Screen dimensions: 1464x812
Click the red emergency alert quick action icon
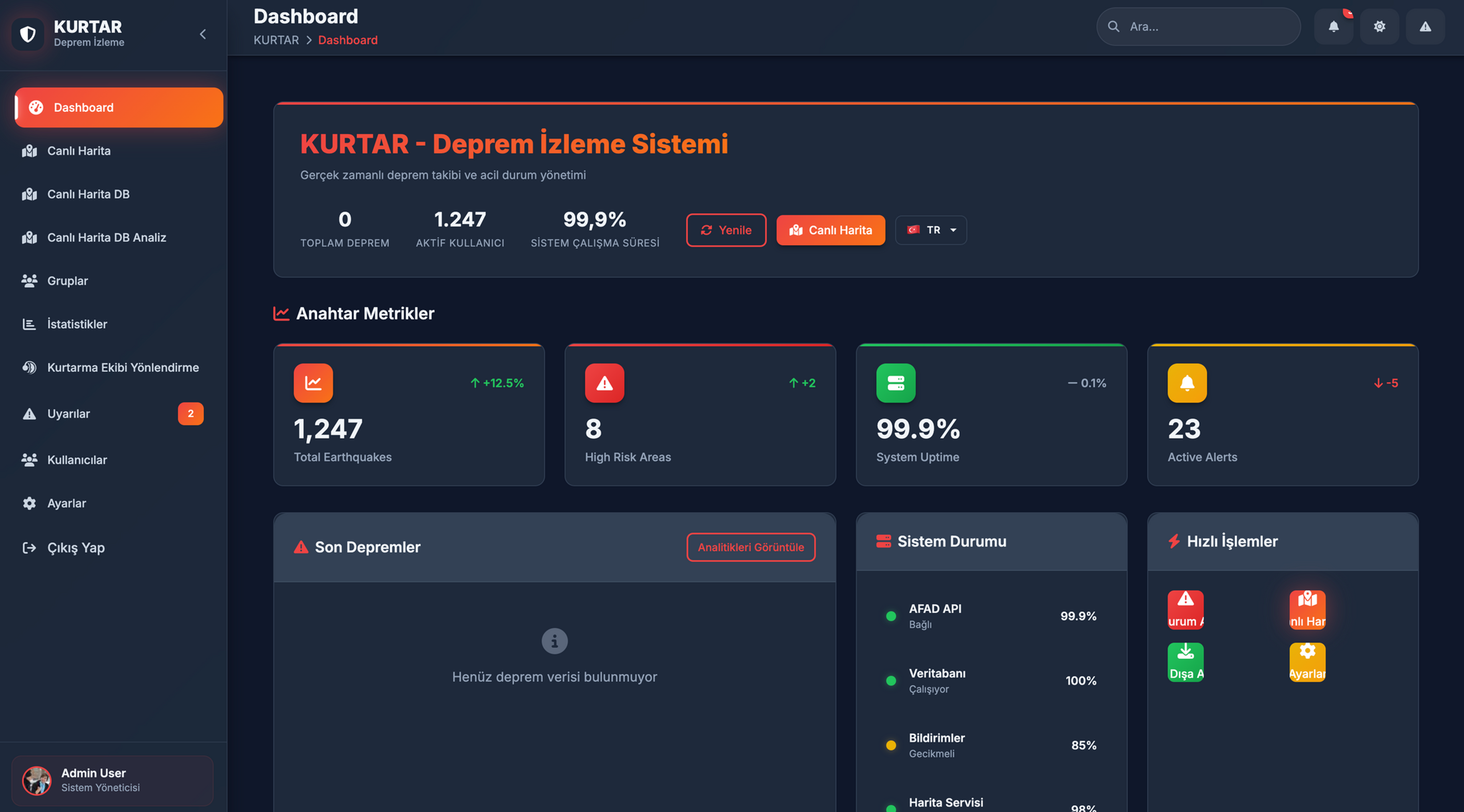coord(1186,609)
